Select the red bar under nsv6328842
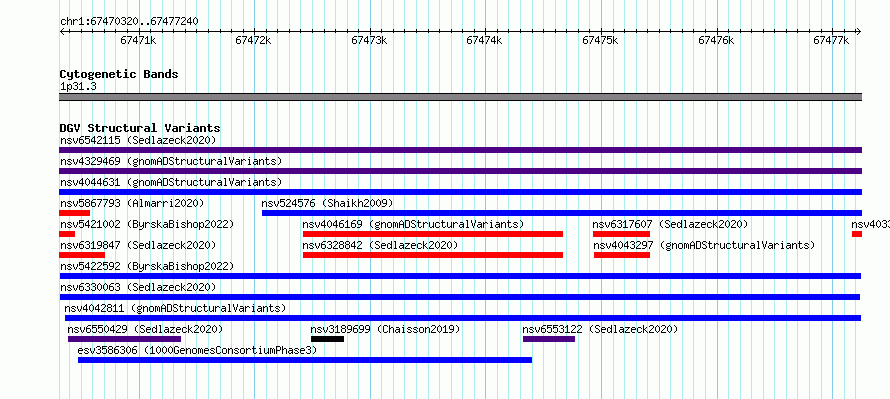890x399 pixels. 433,255
